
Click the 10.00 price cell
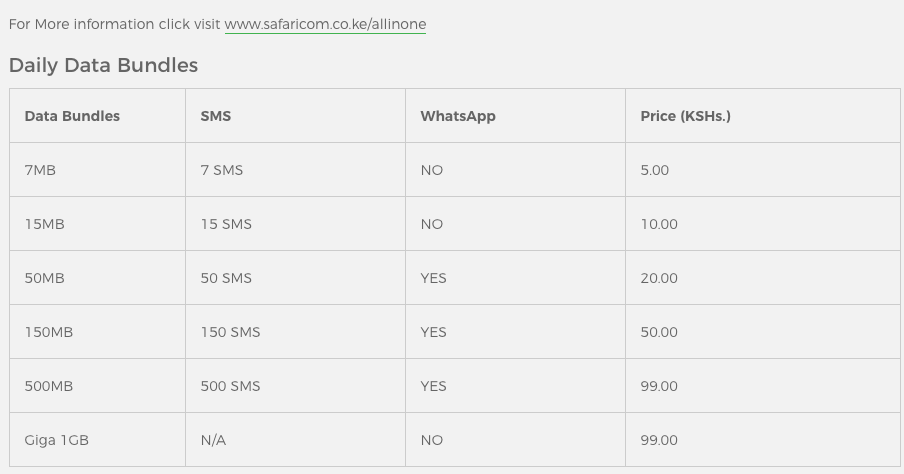pyautogui.click(x=658, y=224)
